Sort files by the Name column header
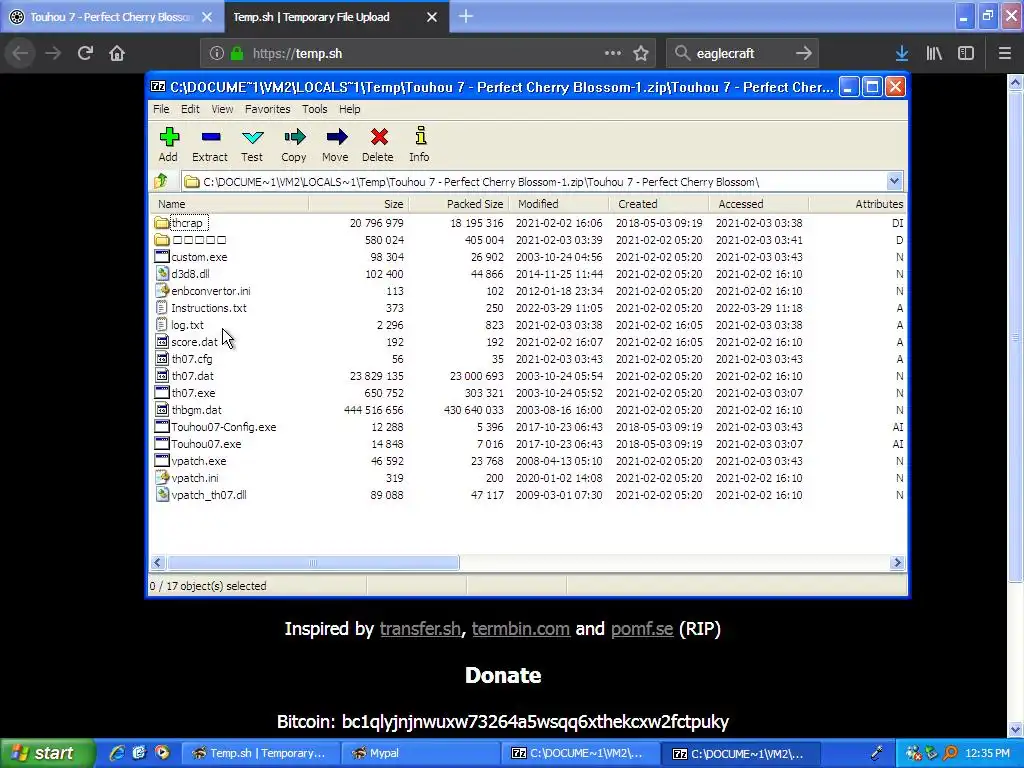The height and width of the screenshot is (768, 1024). [x=230, y=204]
